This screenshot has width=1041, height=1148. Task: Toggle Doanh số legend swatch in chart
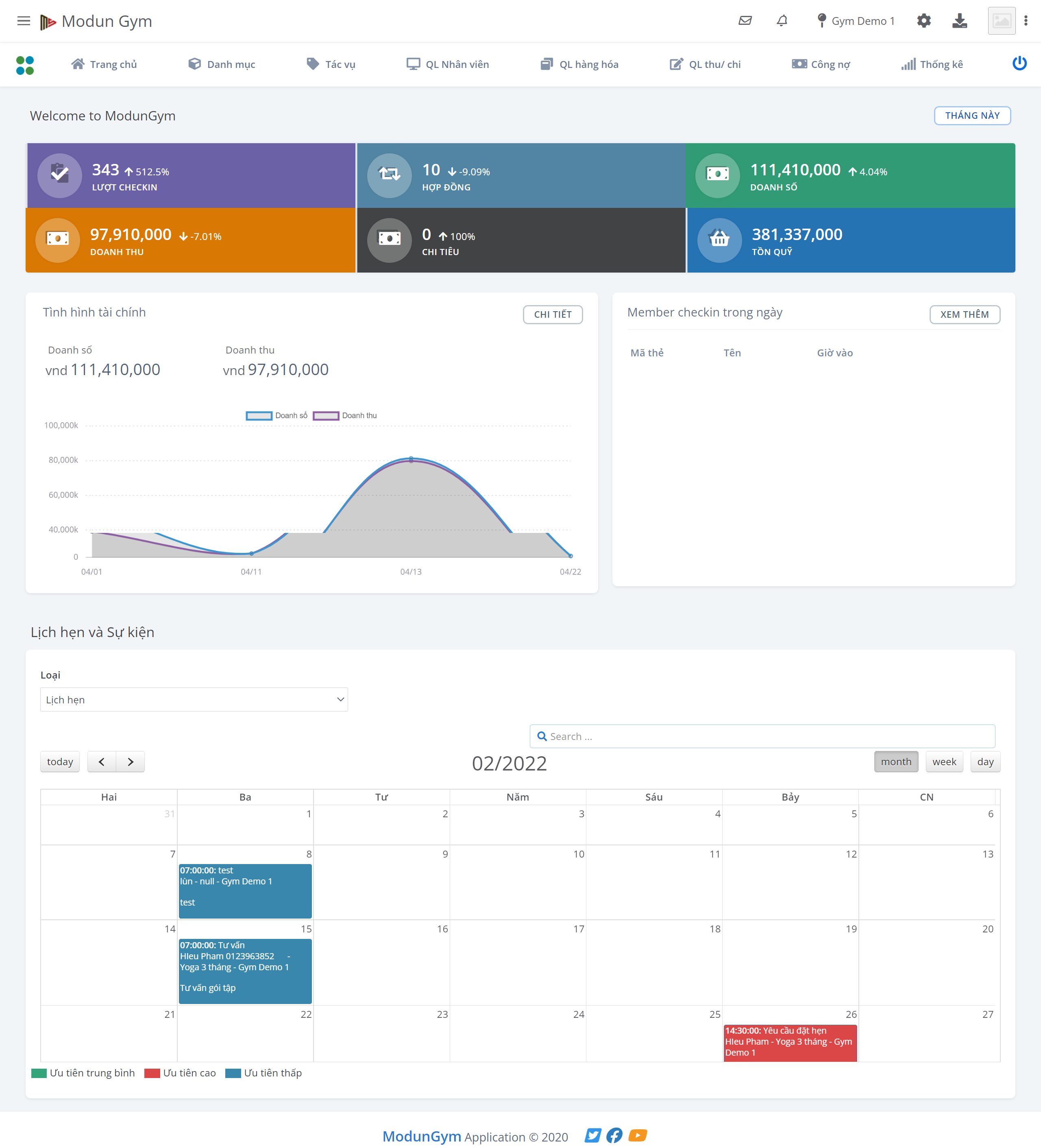259,416
